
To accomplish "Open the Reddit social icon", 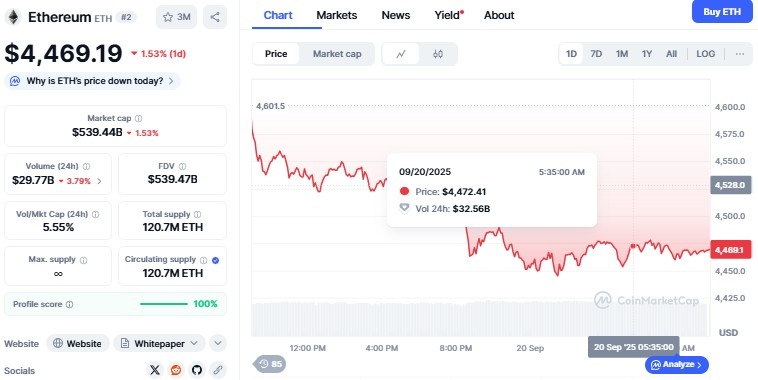I will pyautogui.click(x=175, y=370).
